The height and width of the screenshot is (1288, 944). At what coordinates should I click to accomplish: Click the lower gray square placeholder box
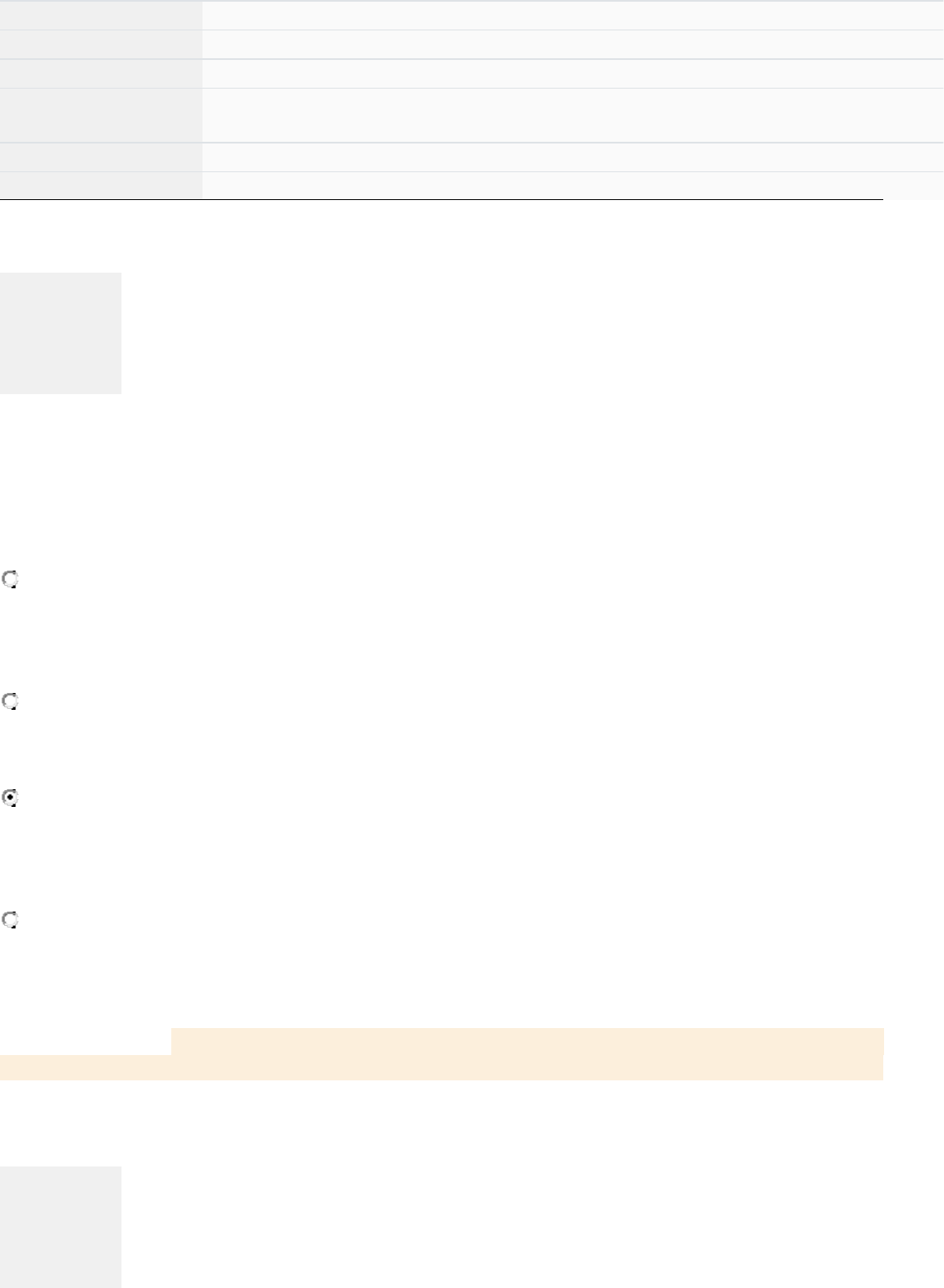coord(61,1227)
